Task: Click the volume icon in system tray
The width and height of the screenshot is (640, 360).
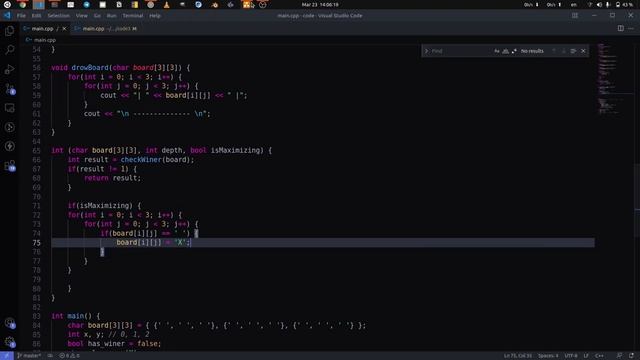Action: 599,4
